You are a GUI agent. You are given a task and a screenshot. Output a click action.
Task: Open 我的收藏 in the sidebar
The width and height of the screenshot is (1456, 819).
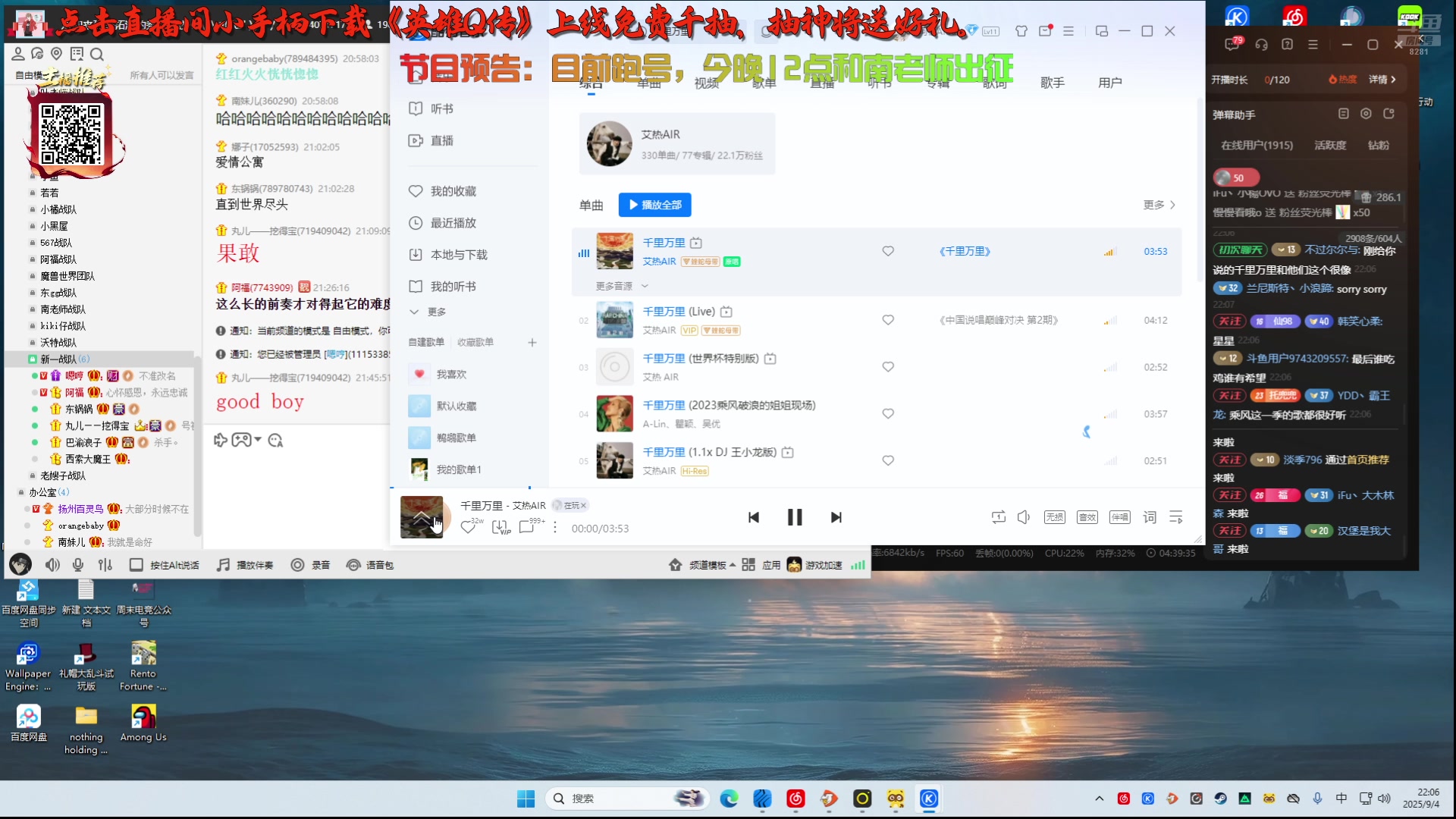[x=443, y=191]
